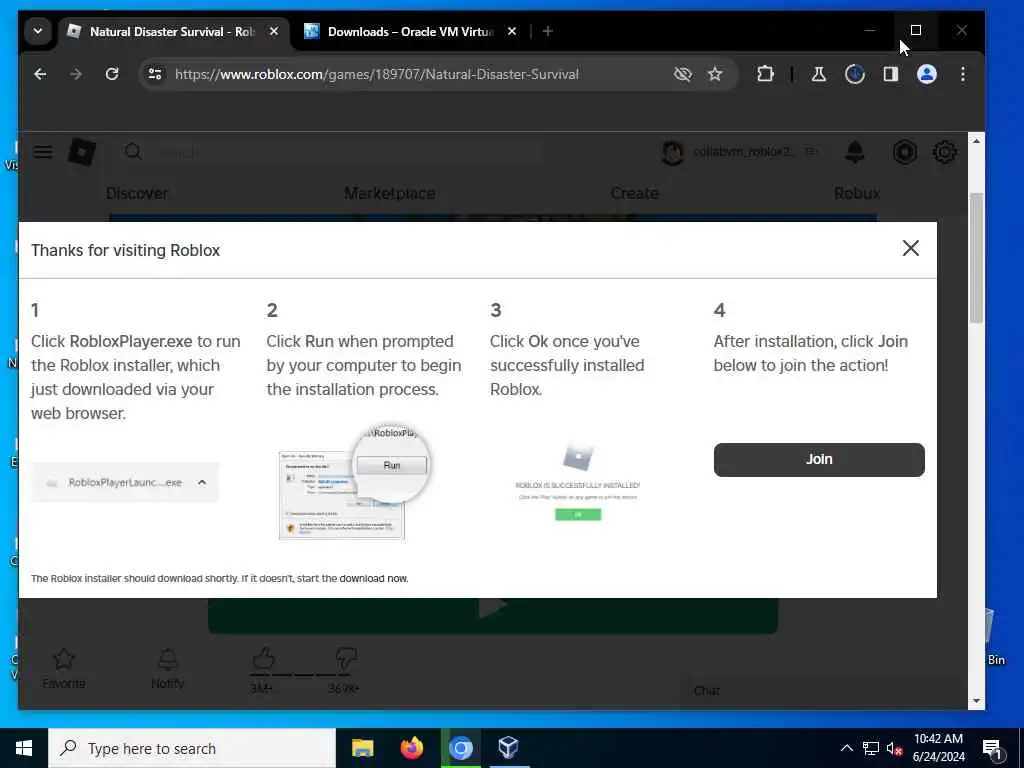Image resolution: width=1024 pixels, height=768 pixels.
Task: Open the taskbar clock and date
Action: click(939, 748)
